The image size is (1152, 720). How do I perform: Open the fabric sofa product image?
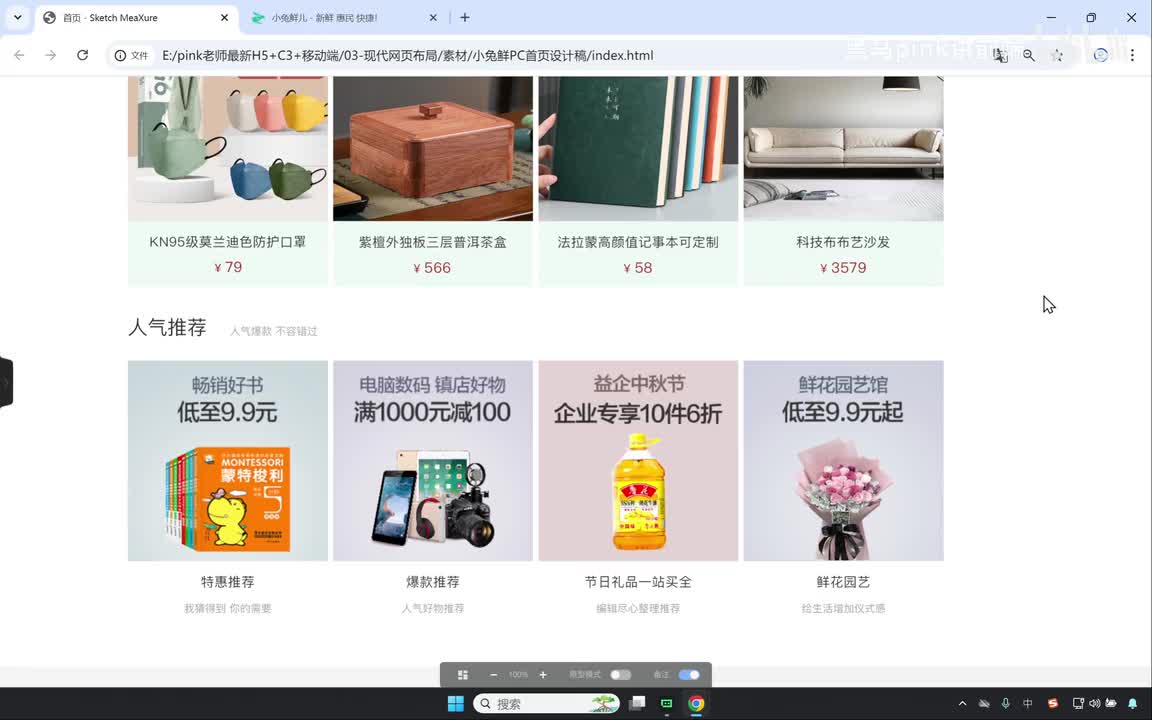coord(843,148)
